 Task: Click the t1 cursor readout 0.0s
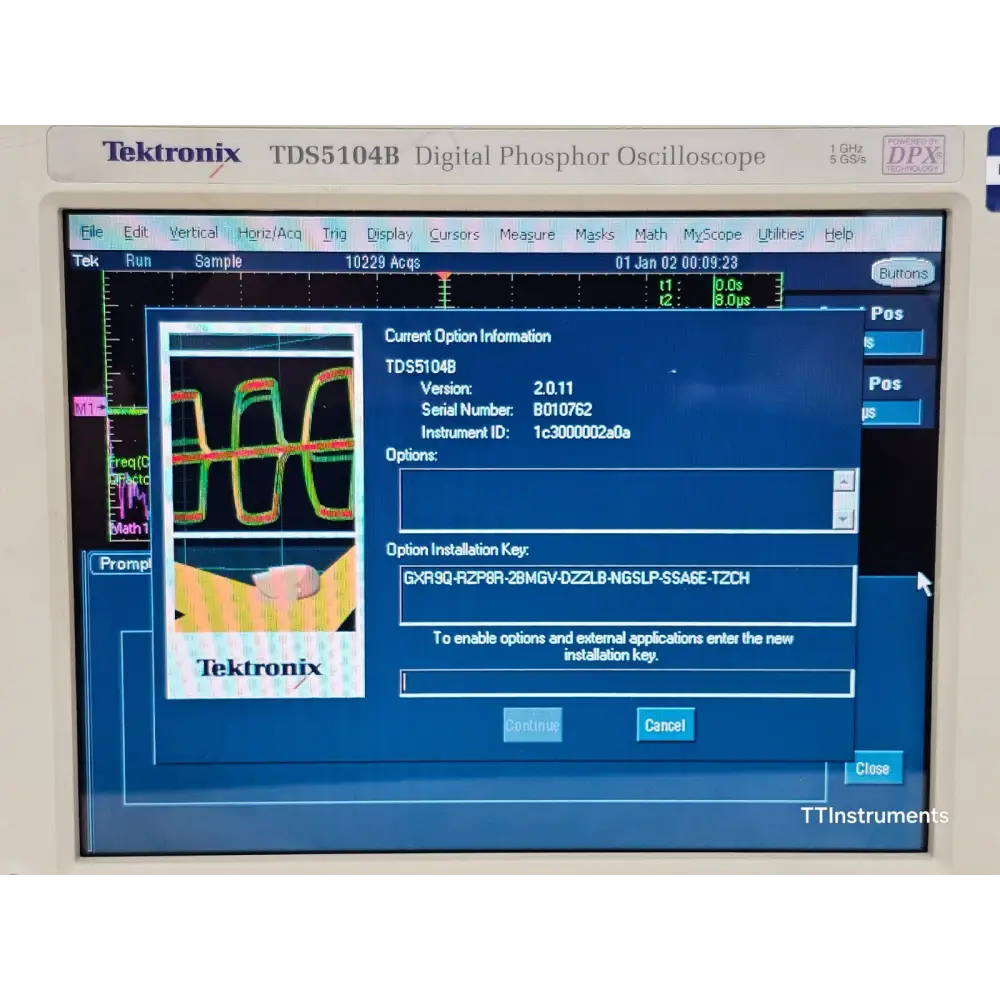[x=728, y=285]
